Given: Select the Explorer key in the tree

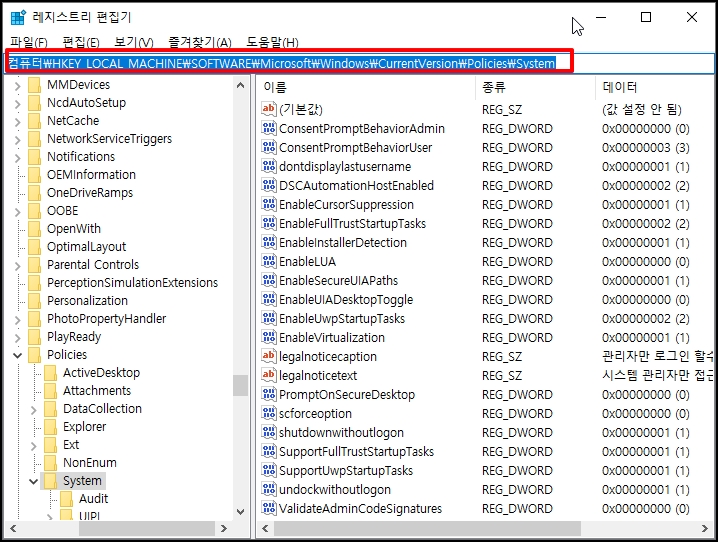Looking at the screenshot, I should pyautogui.click(x=84, y=427).
